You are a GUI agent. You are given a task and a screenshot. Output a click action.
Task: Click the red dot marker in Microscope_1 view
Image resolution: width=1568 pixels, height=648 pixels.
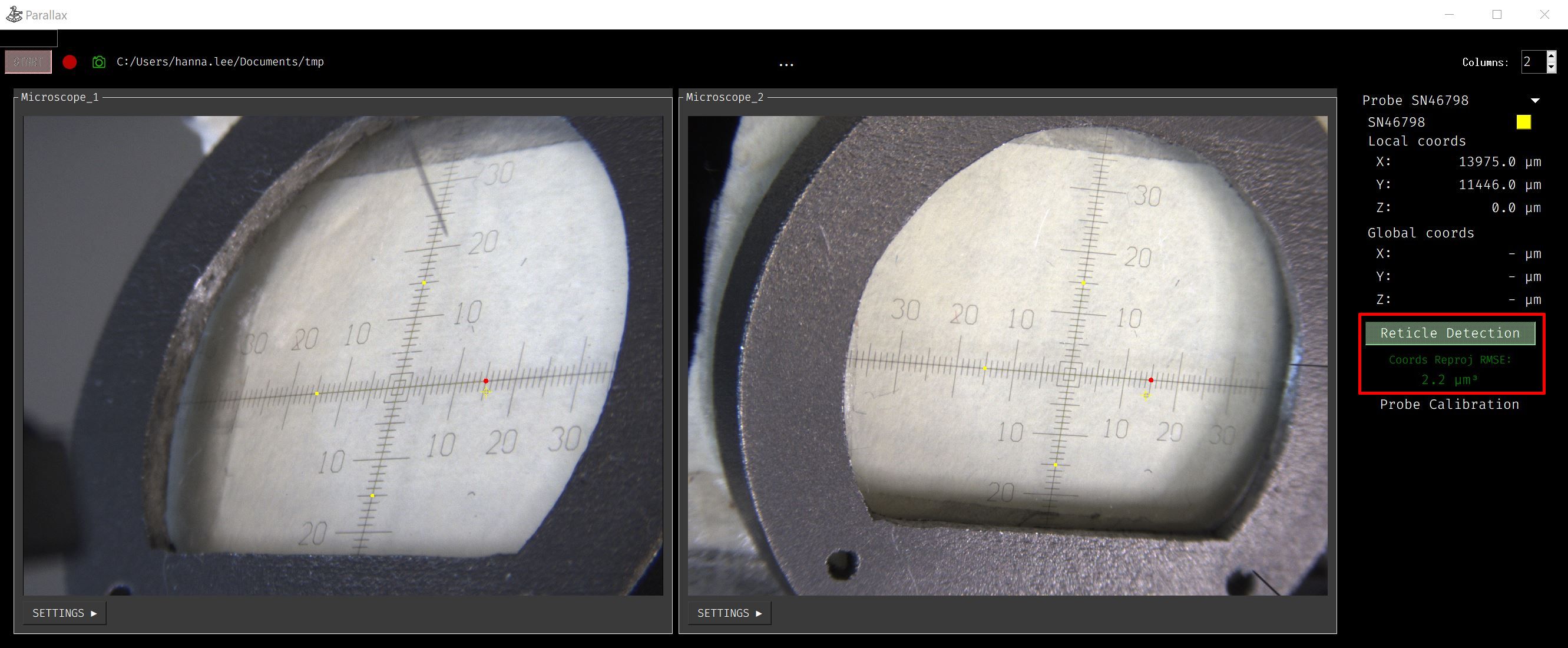486,381
